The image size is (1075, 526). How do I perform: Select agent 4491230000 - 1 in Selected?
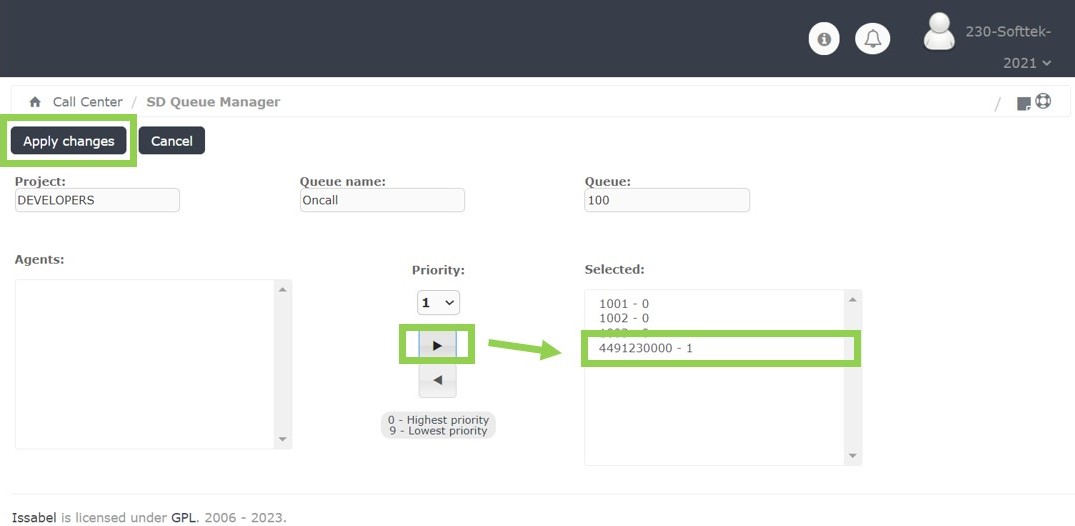click(x=646, y=348)
